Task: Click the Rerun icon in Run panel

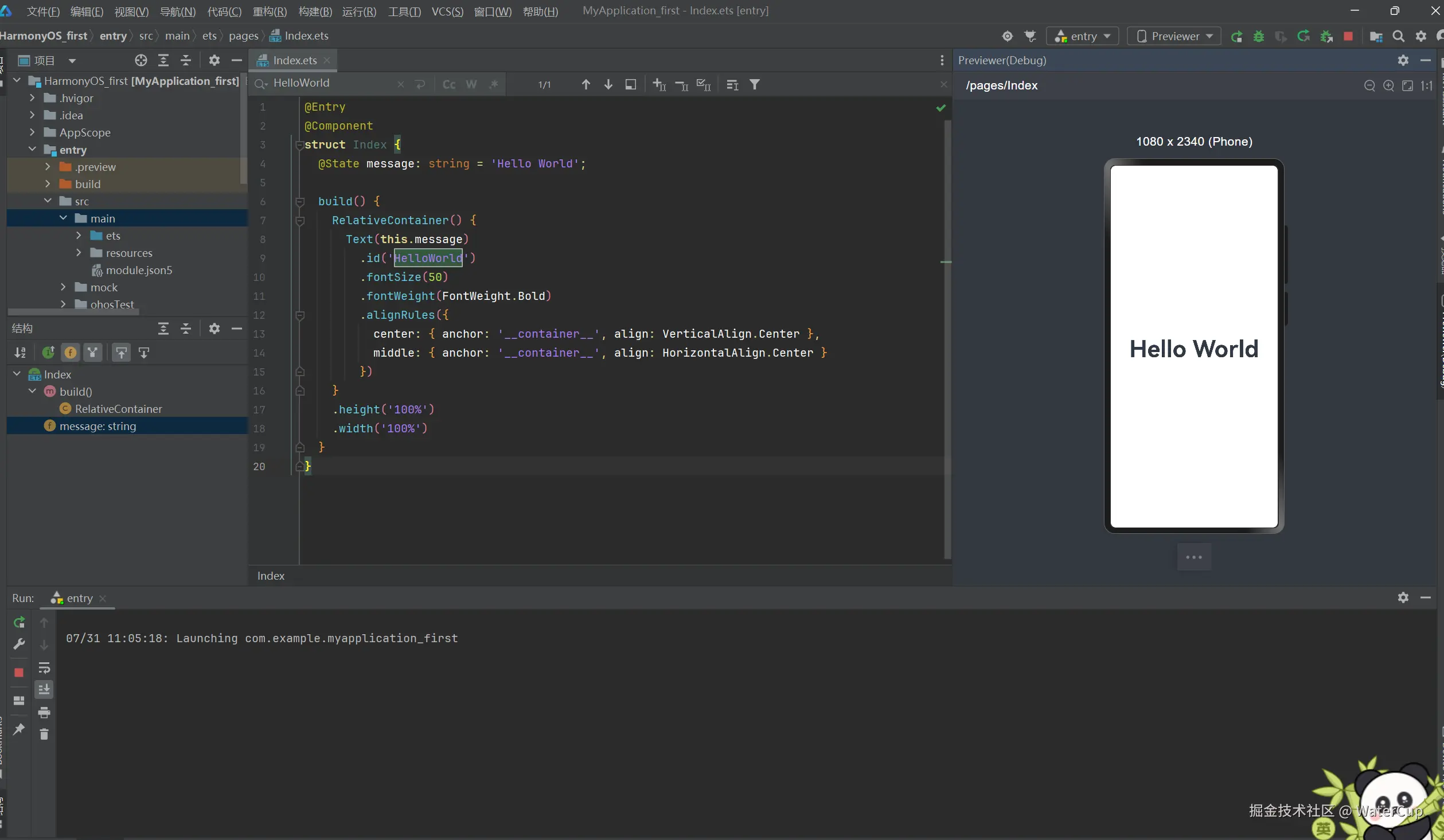Action: click(x=19, y=622)
